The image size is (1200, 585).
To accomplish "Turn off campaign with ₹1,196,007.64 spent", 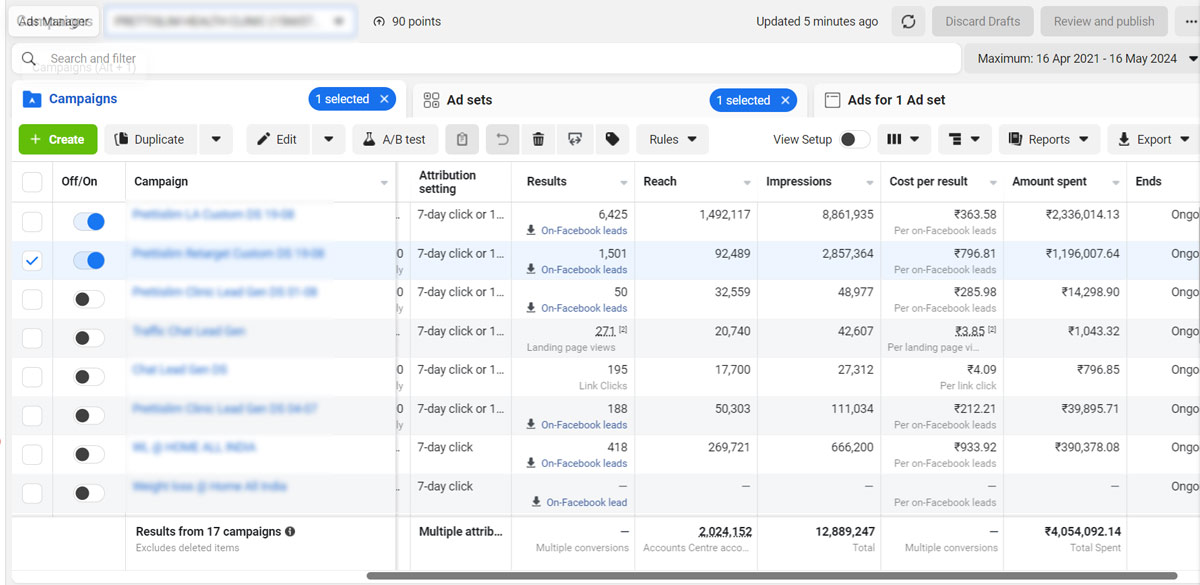I will tap(89, 260).
